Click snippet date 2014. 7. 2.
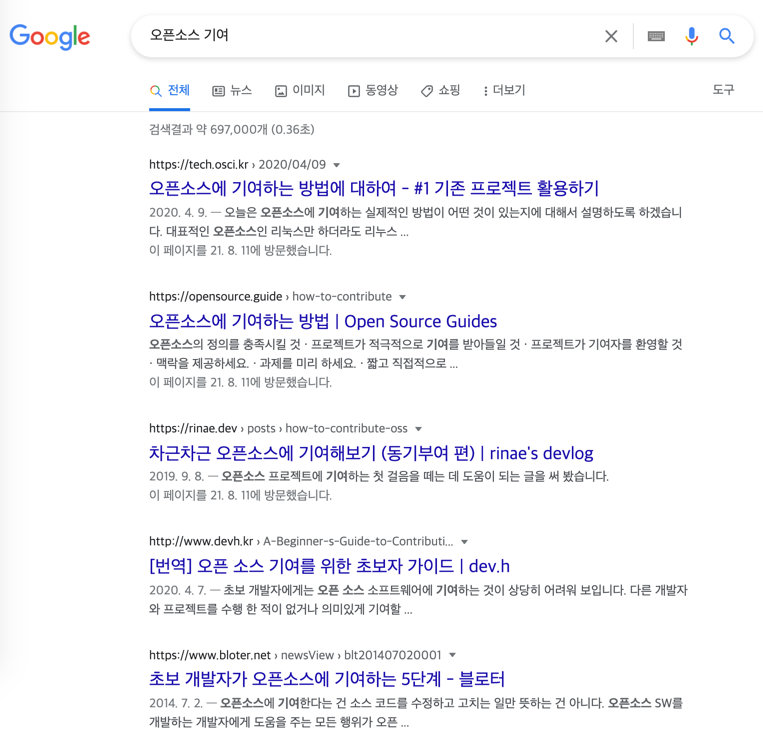Screen dimensions: 763x749 (x=176, y=703)
